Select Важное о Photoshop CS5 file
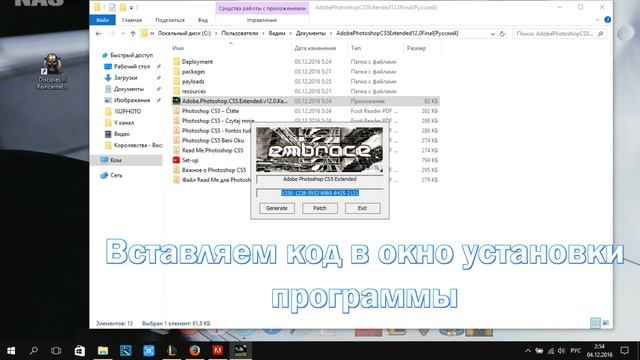The height and width of the screenshot is (360, 640). (213, 170)
